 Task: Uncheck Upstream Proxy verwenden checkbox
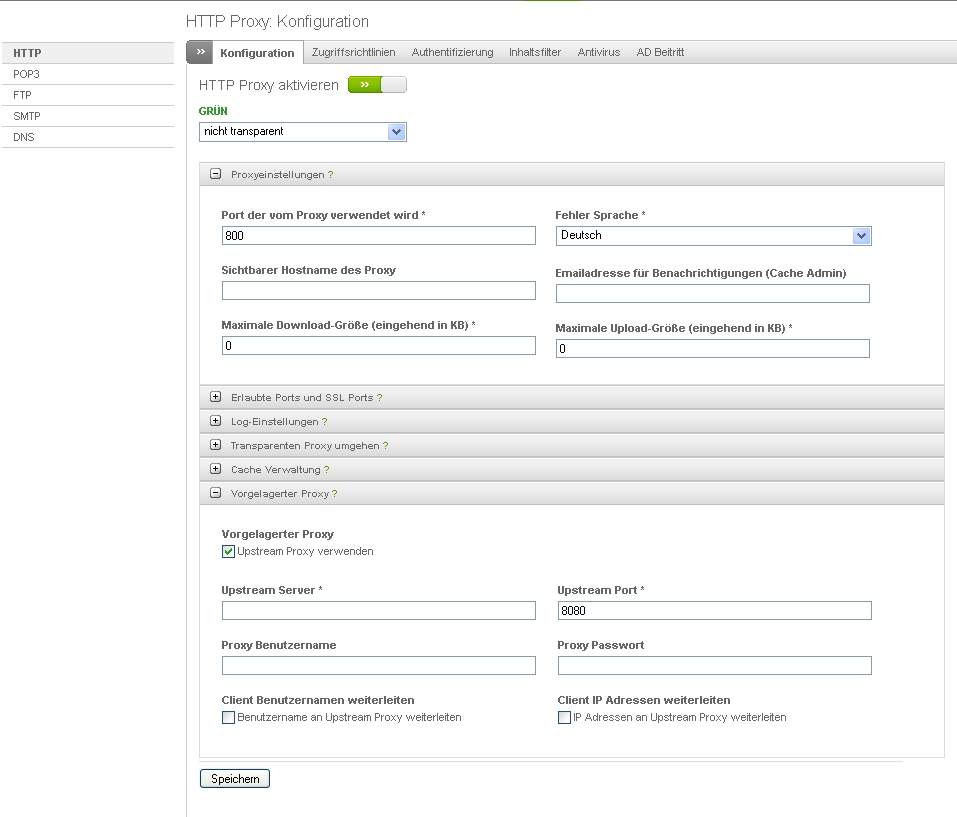[x=229, y=552]
